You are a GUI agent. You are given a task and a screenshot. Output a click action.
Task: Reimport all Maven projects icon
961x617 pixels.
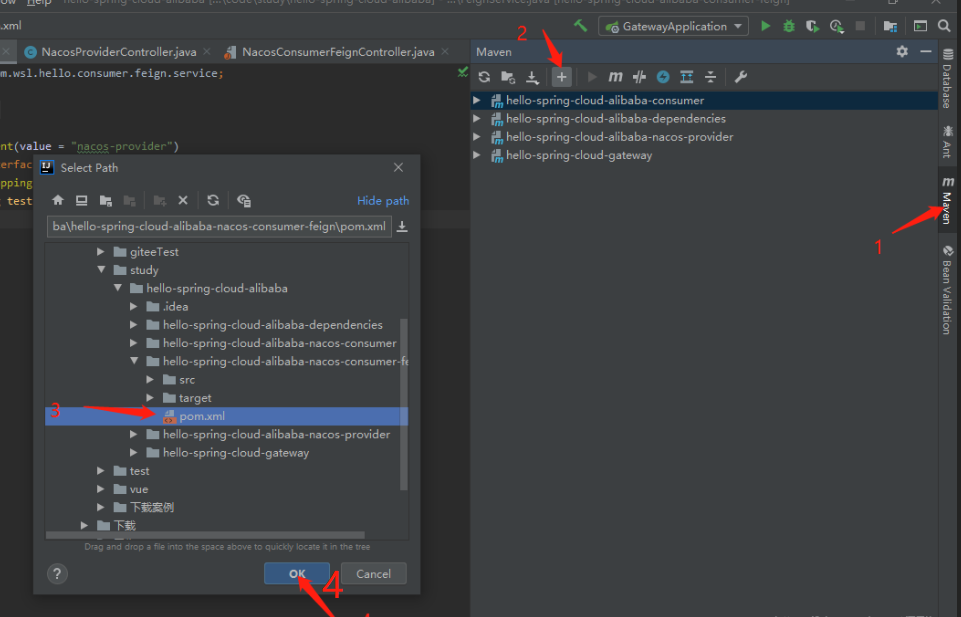pyautogui.click(x=484, y=77)
